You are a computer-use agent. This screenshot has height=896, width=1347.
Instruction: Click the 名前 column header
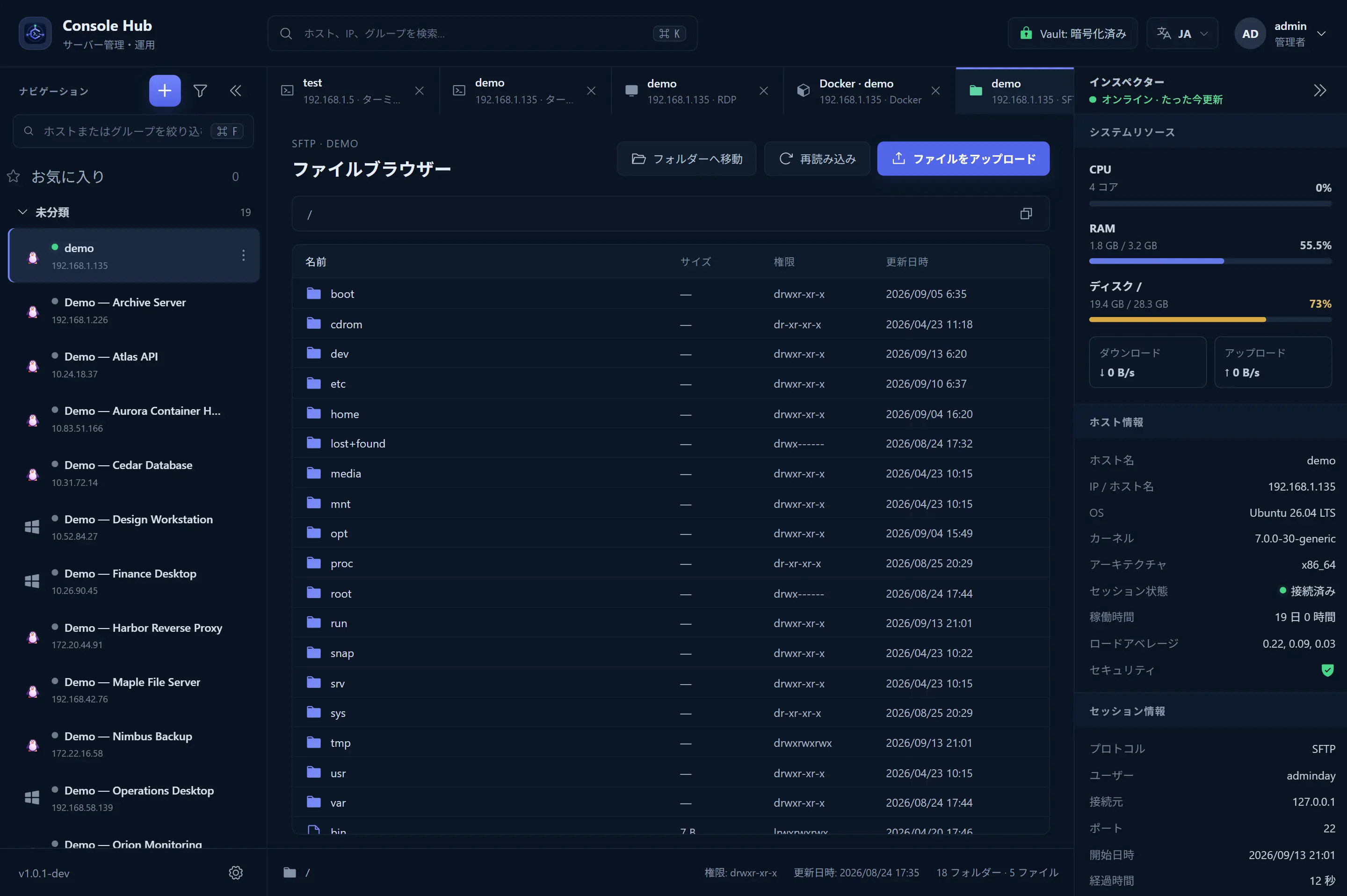tap(315, 262)
